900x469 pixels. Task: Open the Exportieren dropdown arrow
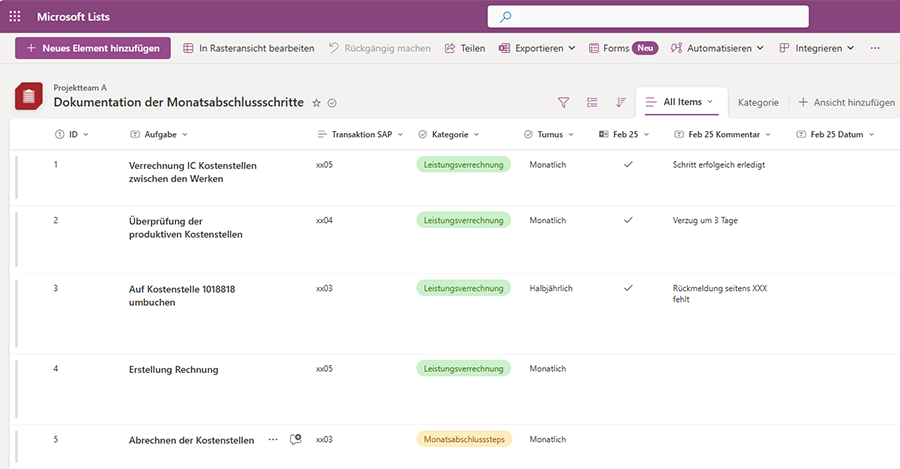[572, 48]
